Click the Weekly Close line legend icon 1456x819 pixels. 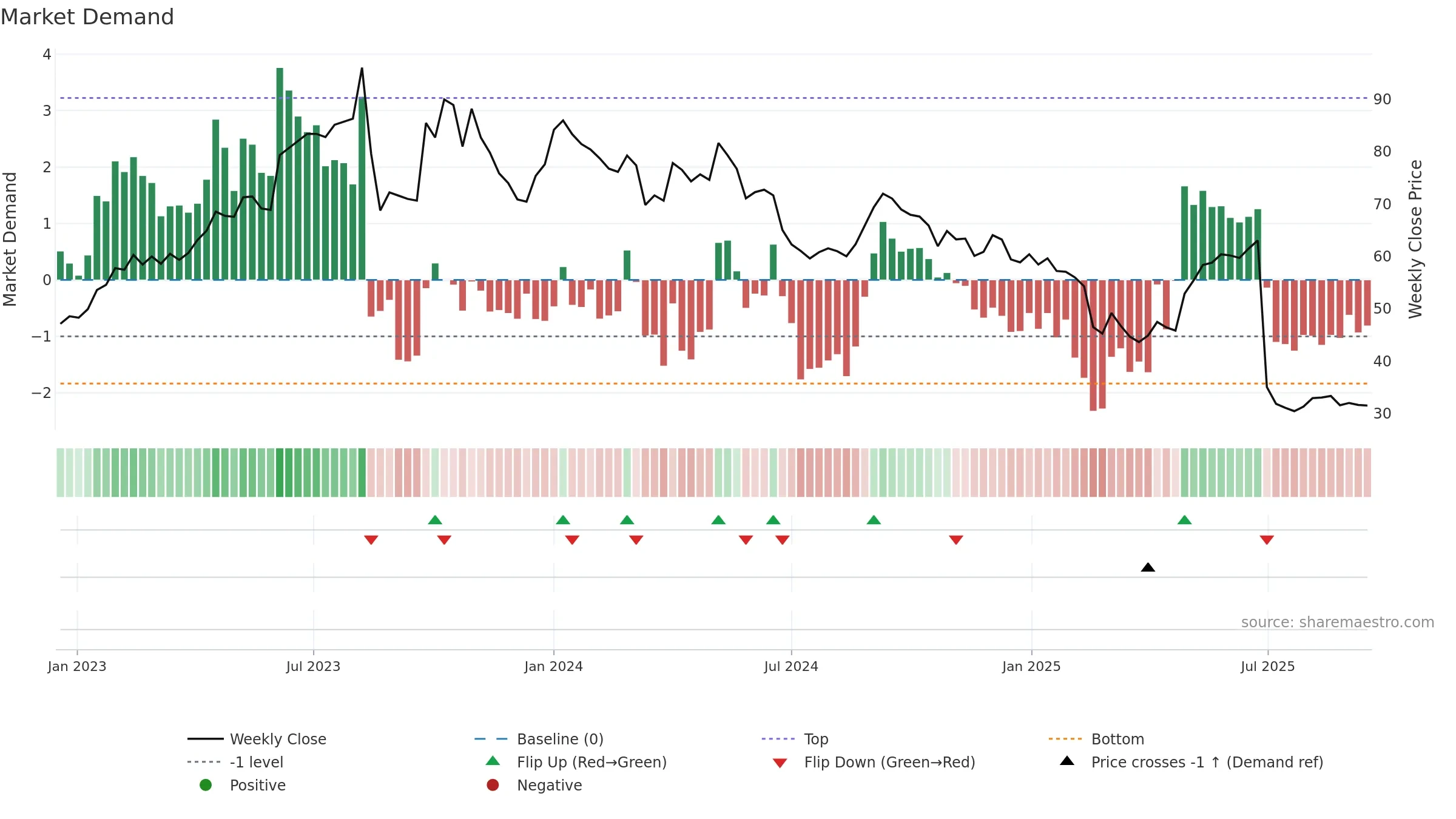205,739
